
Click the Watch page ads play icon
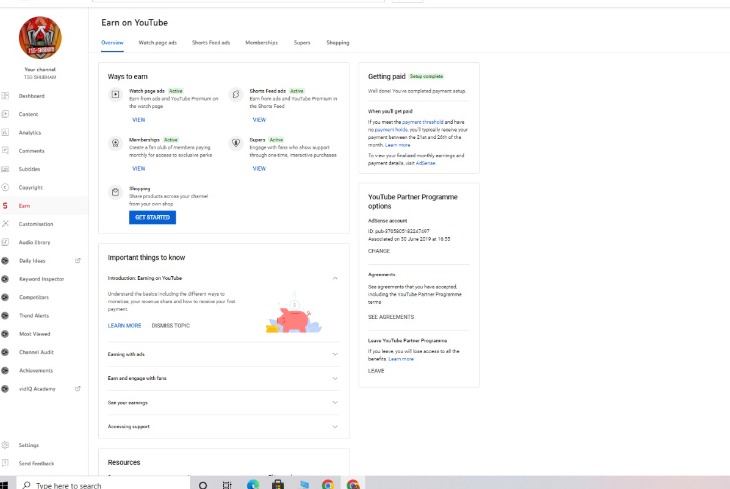(x=115, y=95)
